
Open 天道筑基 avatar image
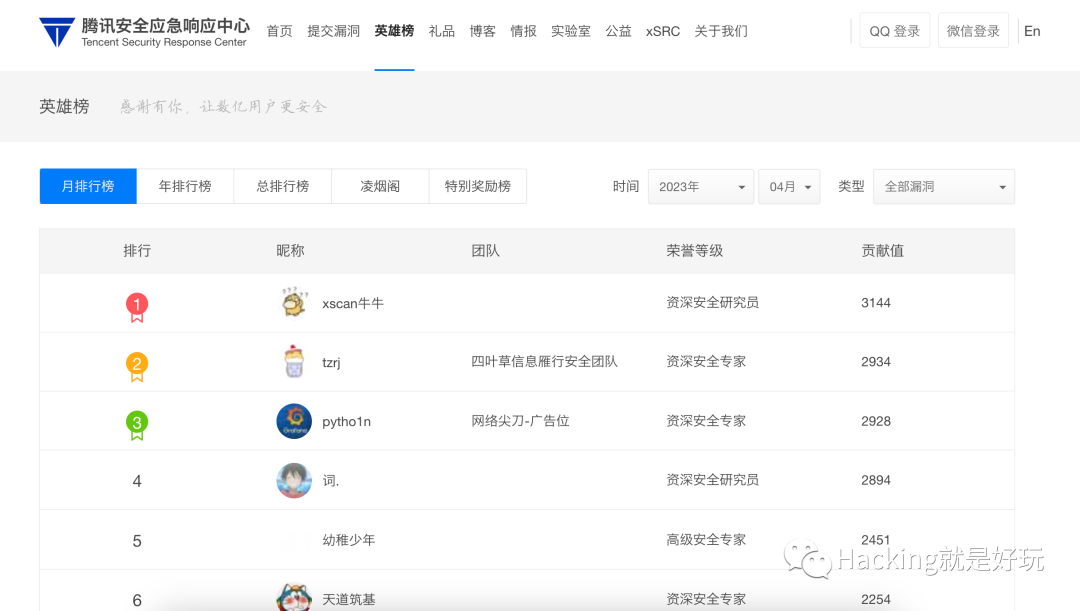[x=294, y=597]
